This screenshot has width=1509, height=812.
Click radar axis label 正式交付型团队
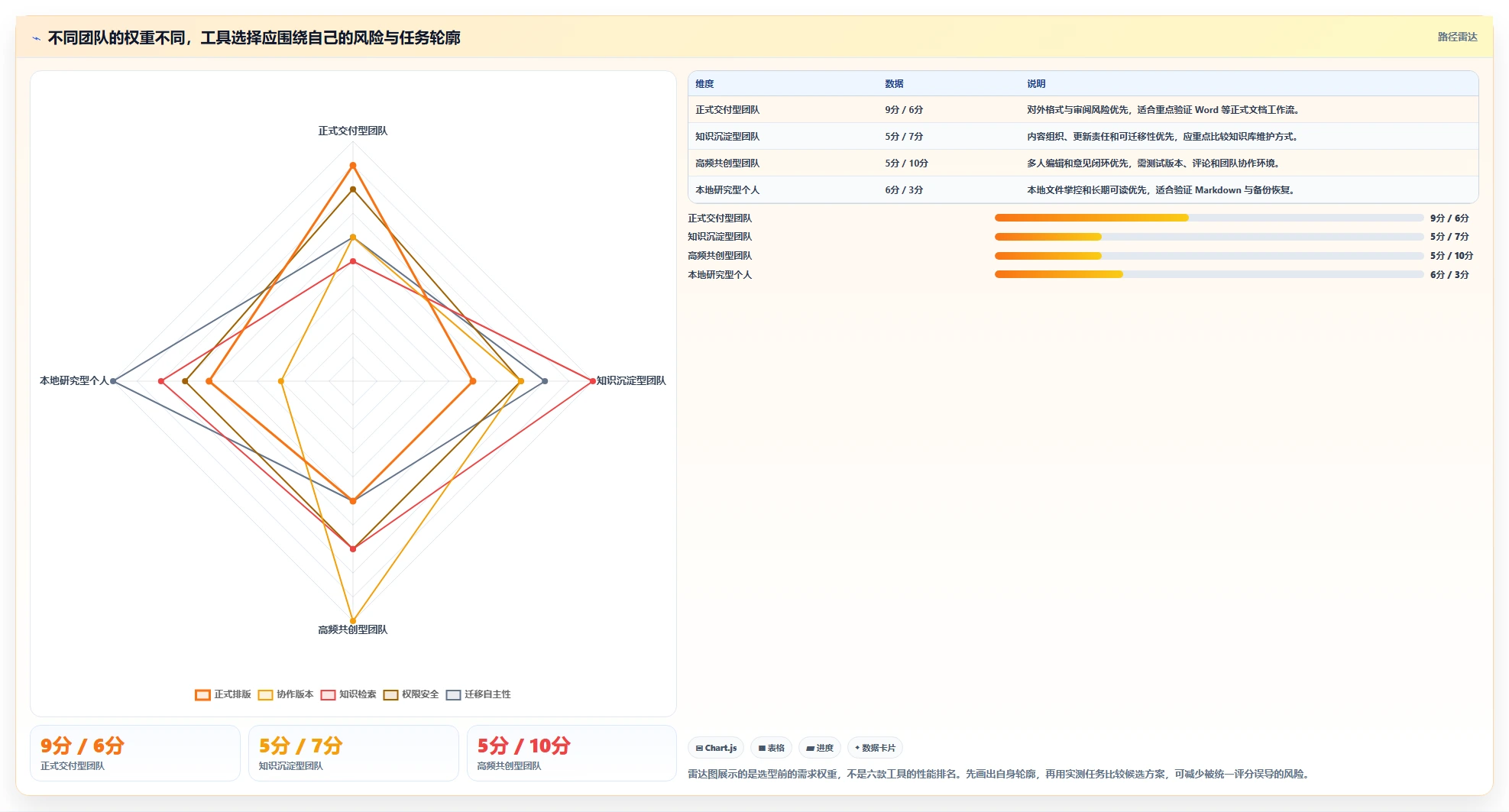353,131
